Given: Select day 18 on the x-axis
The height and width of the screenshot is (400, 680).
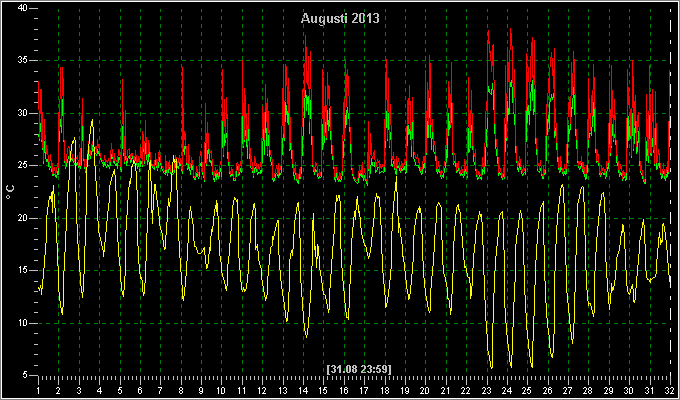Looking at the screenshot, I should click(x=385, y=390).
